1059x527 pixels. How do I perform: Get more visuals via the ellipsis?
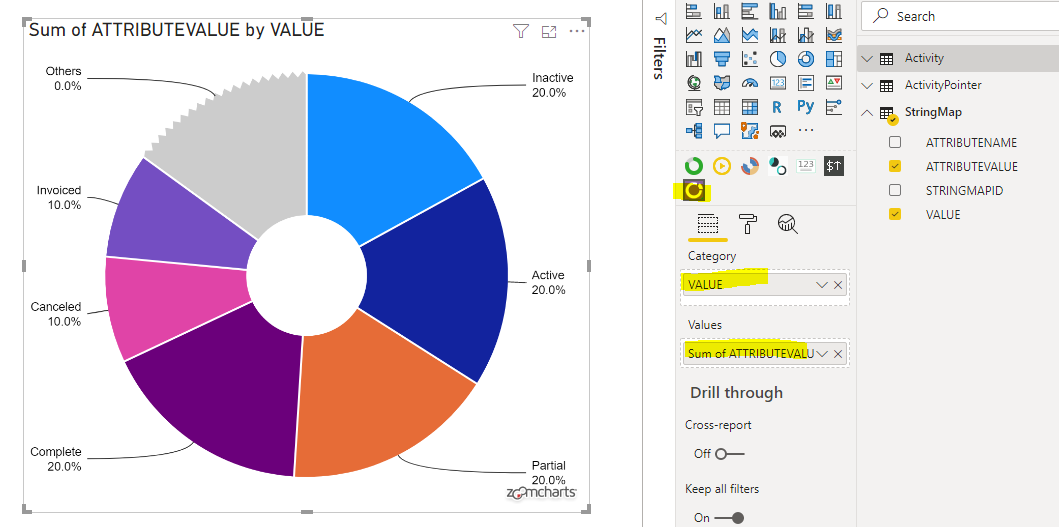[x=806, y=131]
